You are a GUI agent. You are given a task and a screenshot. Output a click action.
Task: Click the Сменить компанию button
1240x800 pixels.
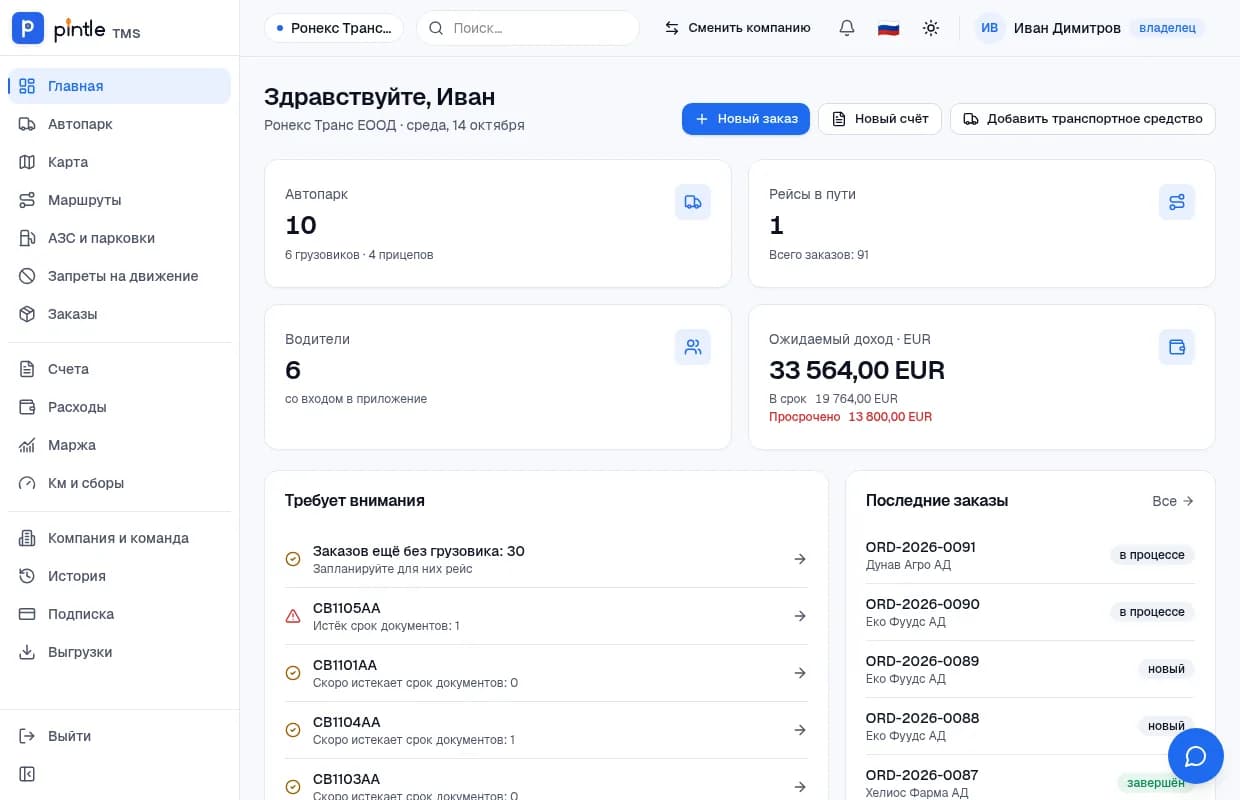(738, 28)
